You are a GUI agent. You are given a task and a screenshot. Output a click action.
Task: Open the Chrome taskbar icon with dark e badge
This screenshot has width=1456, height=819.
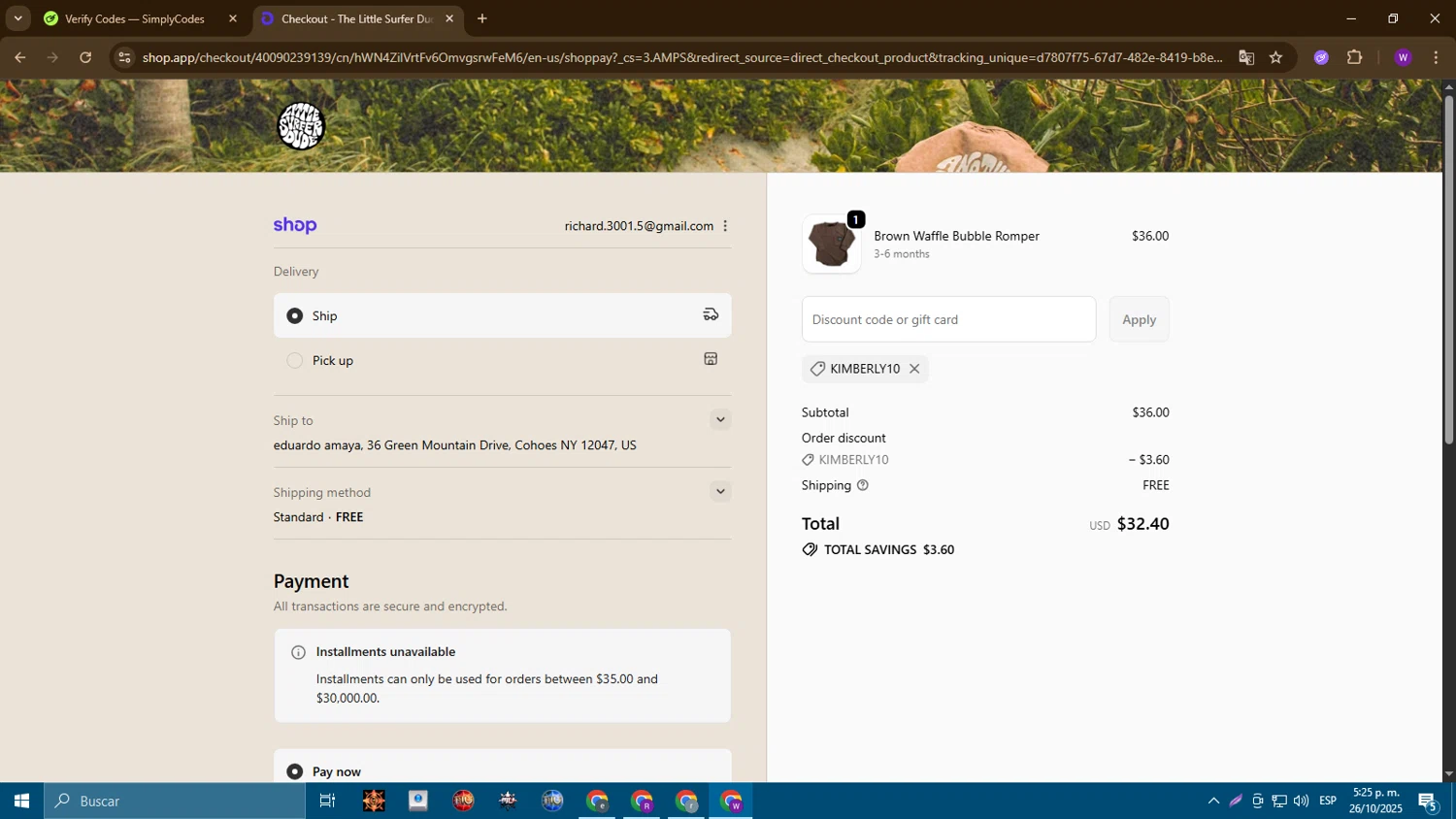click(x=598, y=801)
